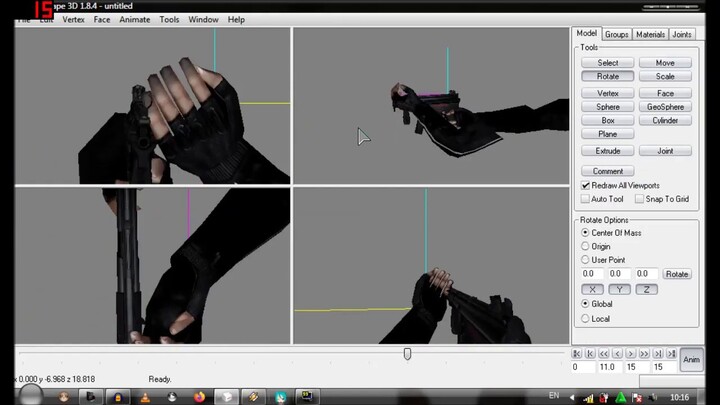Choose the GeoSphere tool

pyautogui.click(x=665, y=107)
